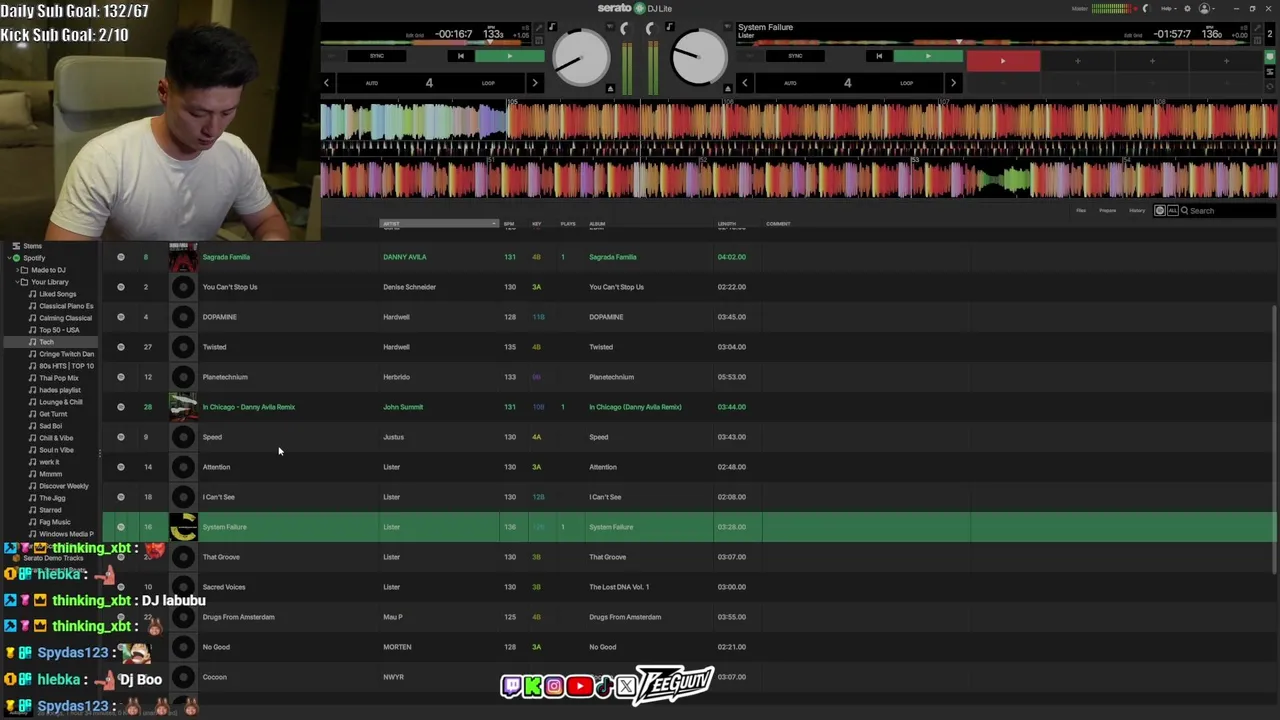Screen dimensions: 1280x720
Task: Open Thai Pop Mix playlist
Action: pyautogui.click(x=58, y=378)
